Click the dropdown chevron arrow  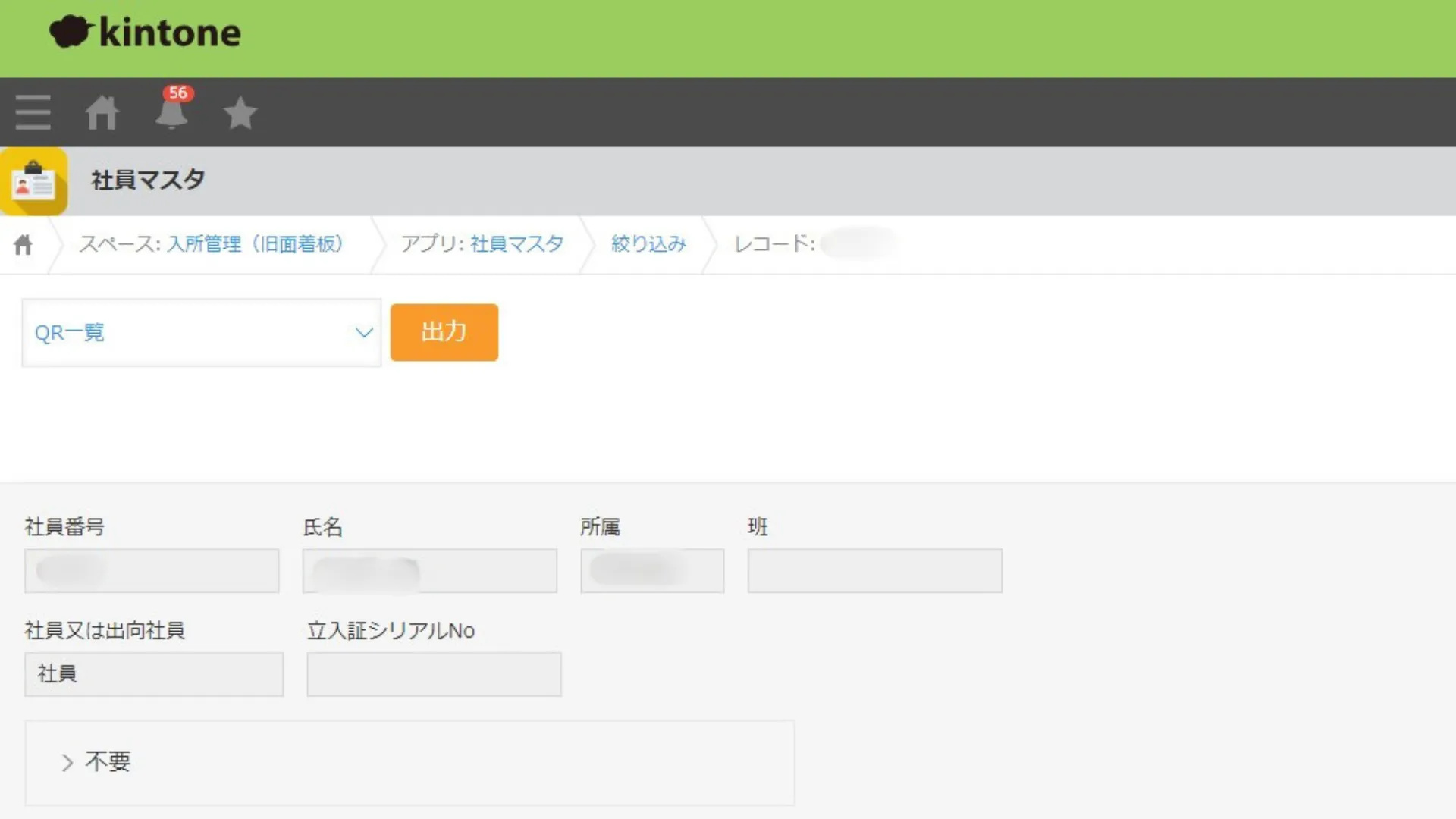pos(364,333)
